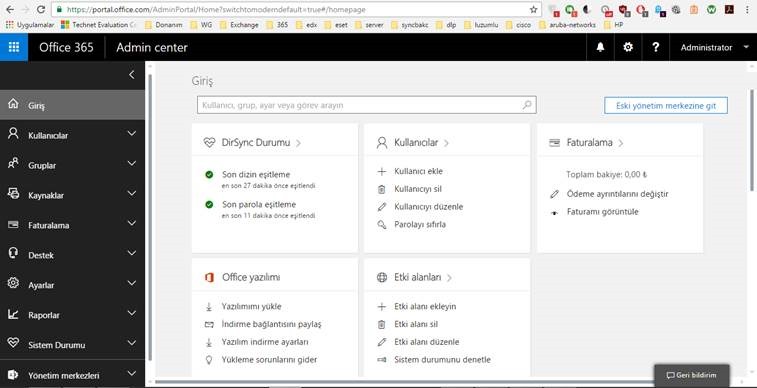Screen dimensions: 757x388
Task: Expand the Kullanıcılar sidebar section
Action: (132, 134)
